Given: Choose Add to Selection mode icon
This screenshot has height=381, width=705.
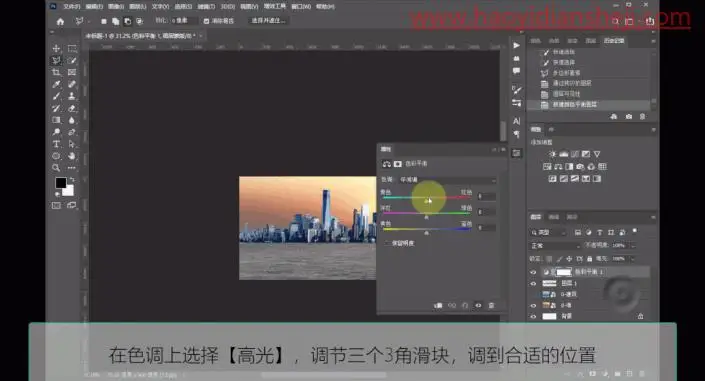Looking at the screenshot, I should (116, 21).
